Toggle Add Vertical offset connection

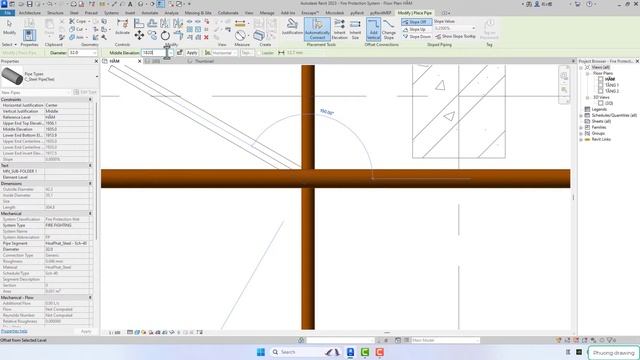373,29
